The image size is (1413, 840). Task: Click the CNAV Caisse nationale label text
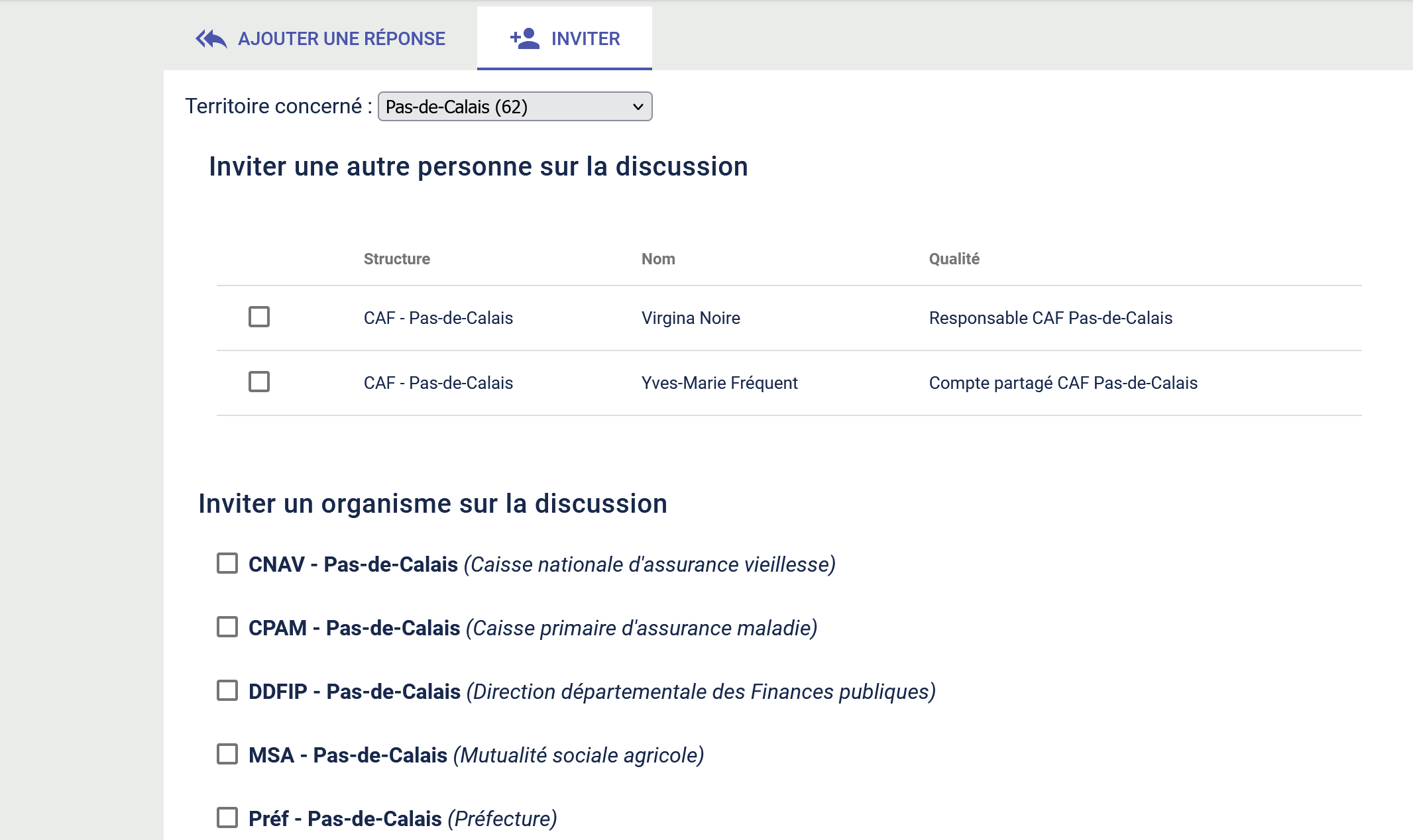coord(541,564)
